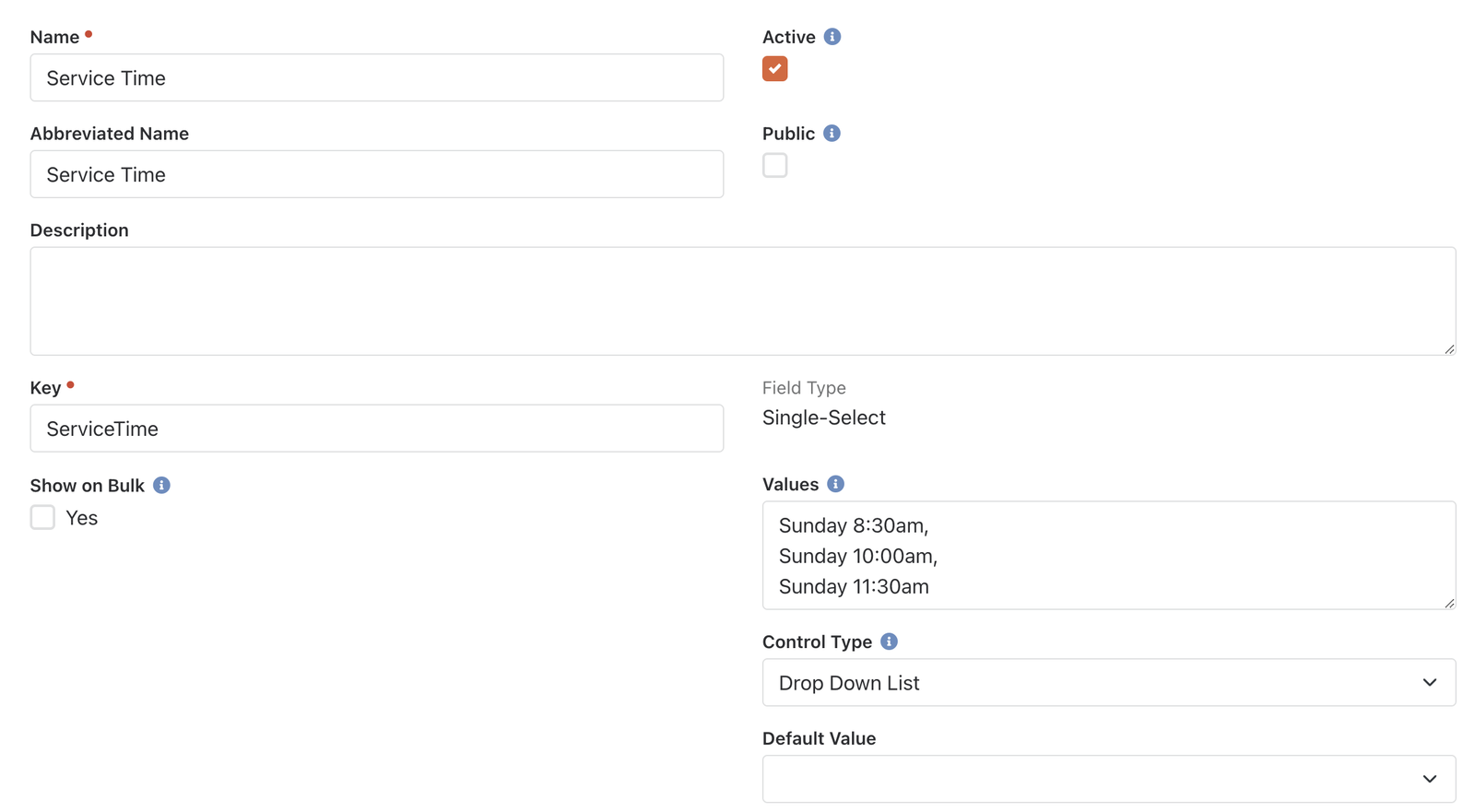This screenshot has height=812, width=1475.
Task: Open the Control Type drop down list
Action: click(x=1108, y=683)
